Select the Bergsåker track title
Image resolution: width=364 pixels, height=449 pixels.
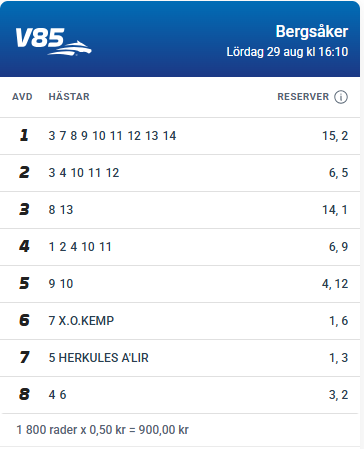point(312,32)
